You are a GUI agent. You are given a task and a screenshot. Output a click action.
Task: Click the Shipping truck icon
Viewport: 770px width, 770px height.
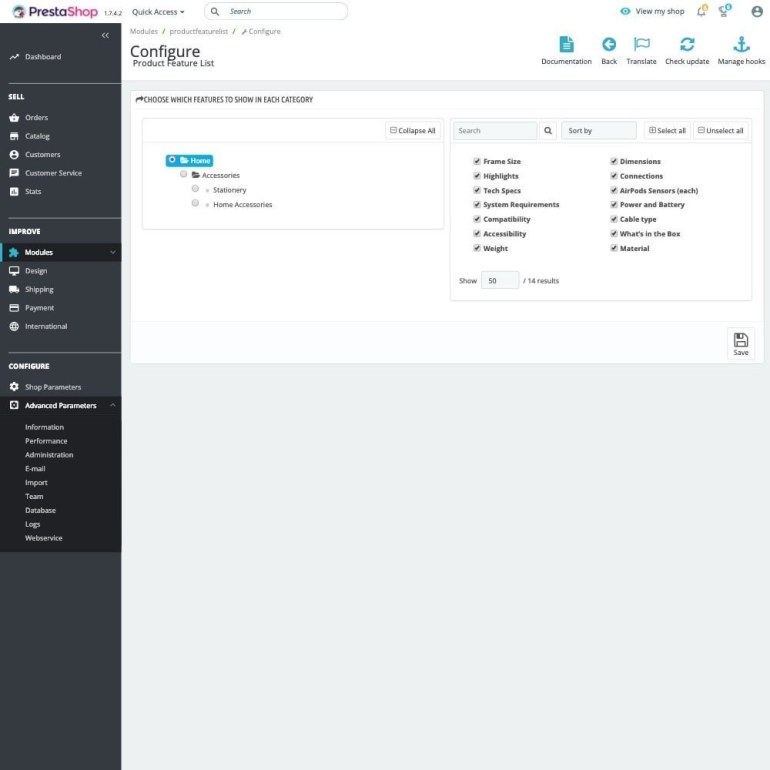click(14, 290)
